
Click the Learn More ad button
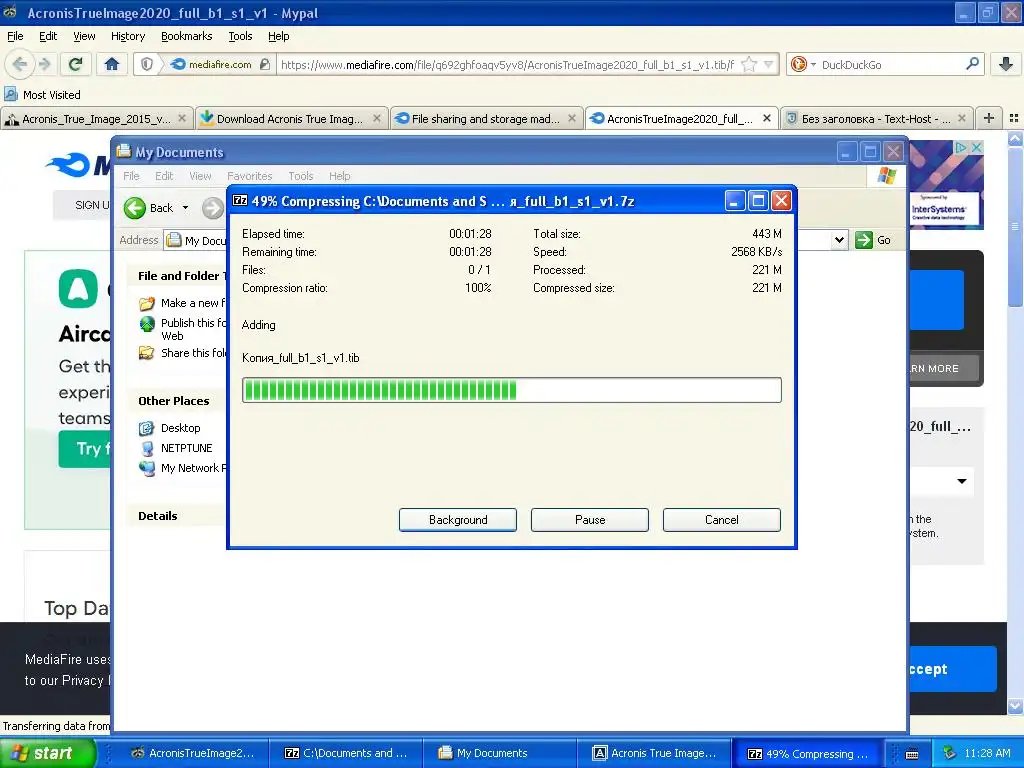tap(944, 368)
